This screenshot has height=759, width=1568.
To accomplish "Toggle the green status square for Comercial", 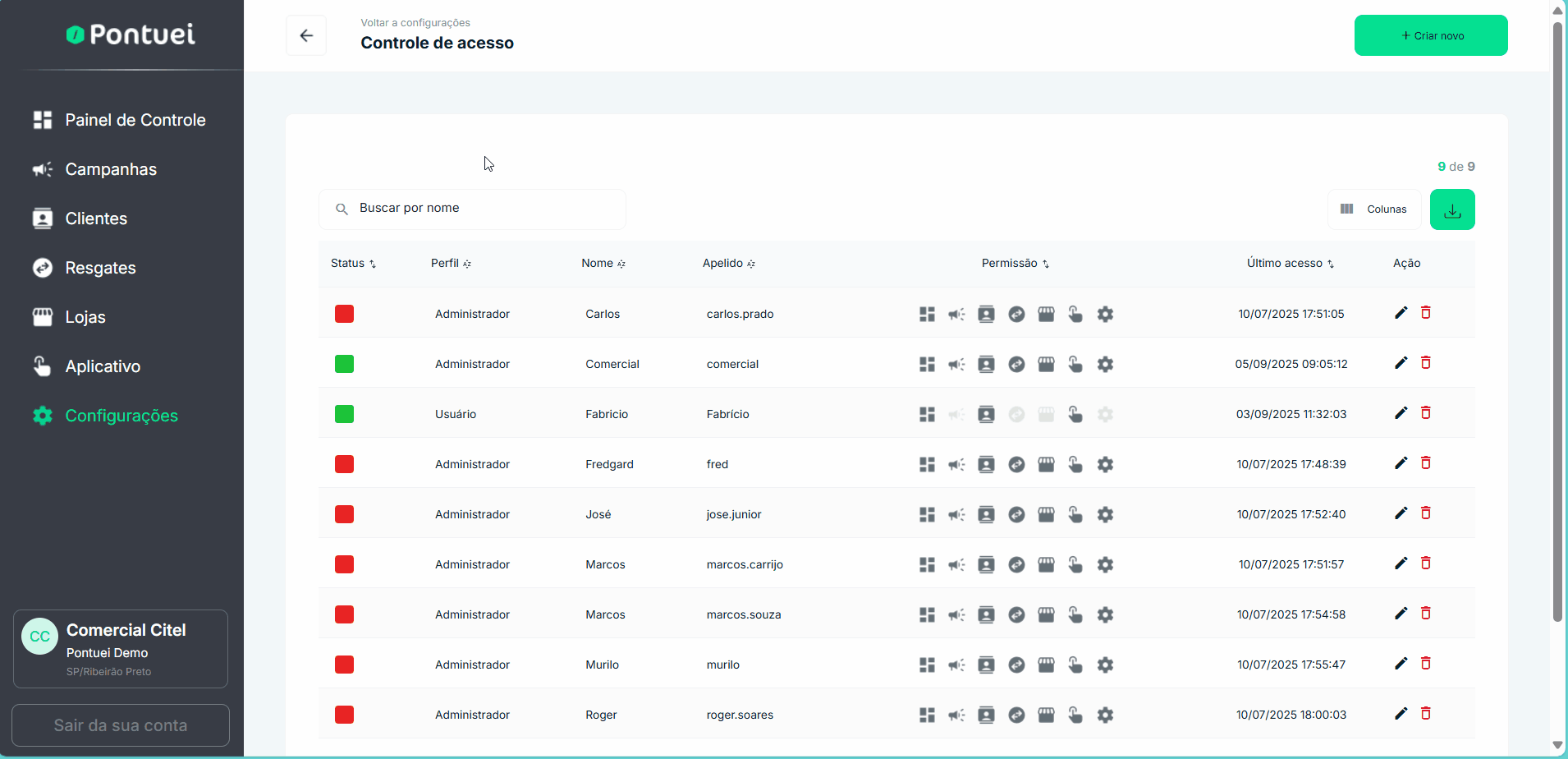I will pyautogui.click(x=344, y=364).
